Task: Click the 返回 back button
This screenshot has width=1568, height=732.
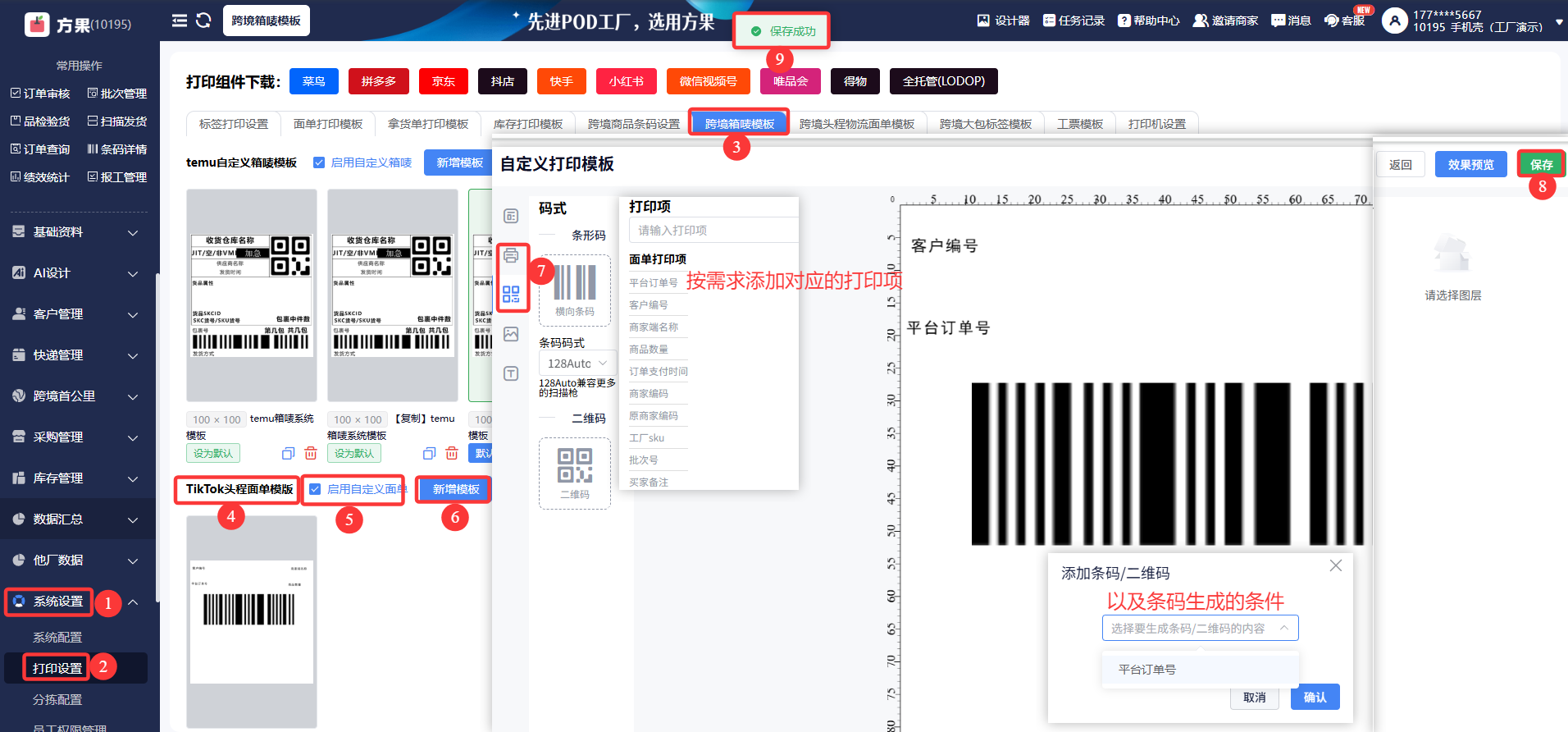Action: coord(1401,164)
